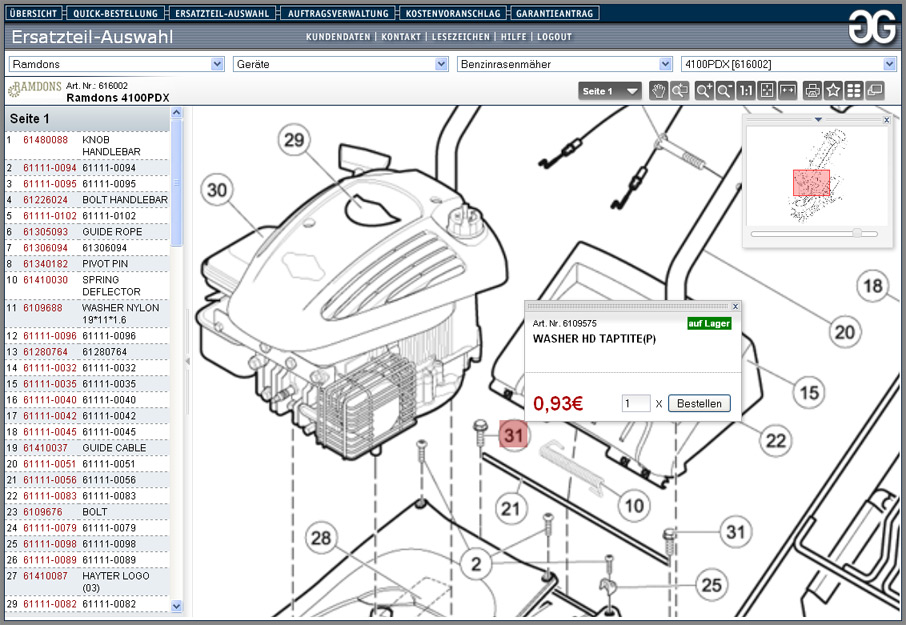Close the part info popup
Screen dimensions: 906x625
[x=735, y=306]
